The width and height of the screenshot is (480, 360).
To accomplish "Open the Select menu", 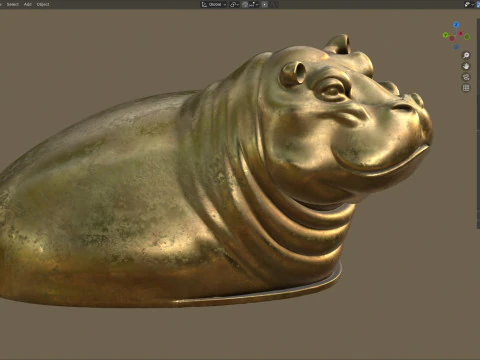I will (13, 4).
